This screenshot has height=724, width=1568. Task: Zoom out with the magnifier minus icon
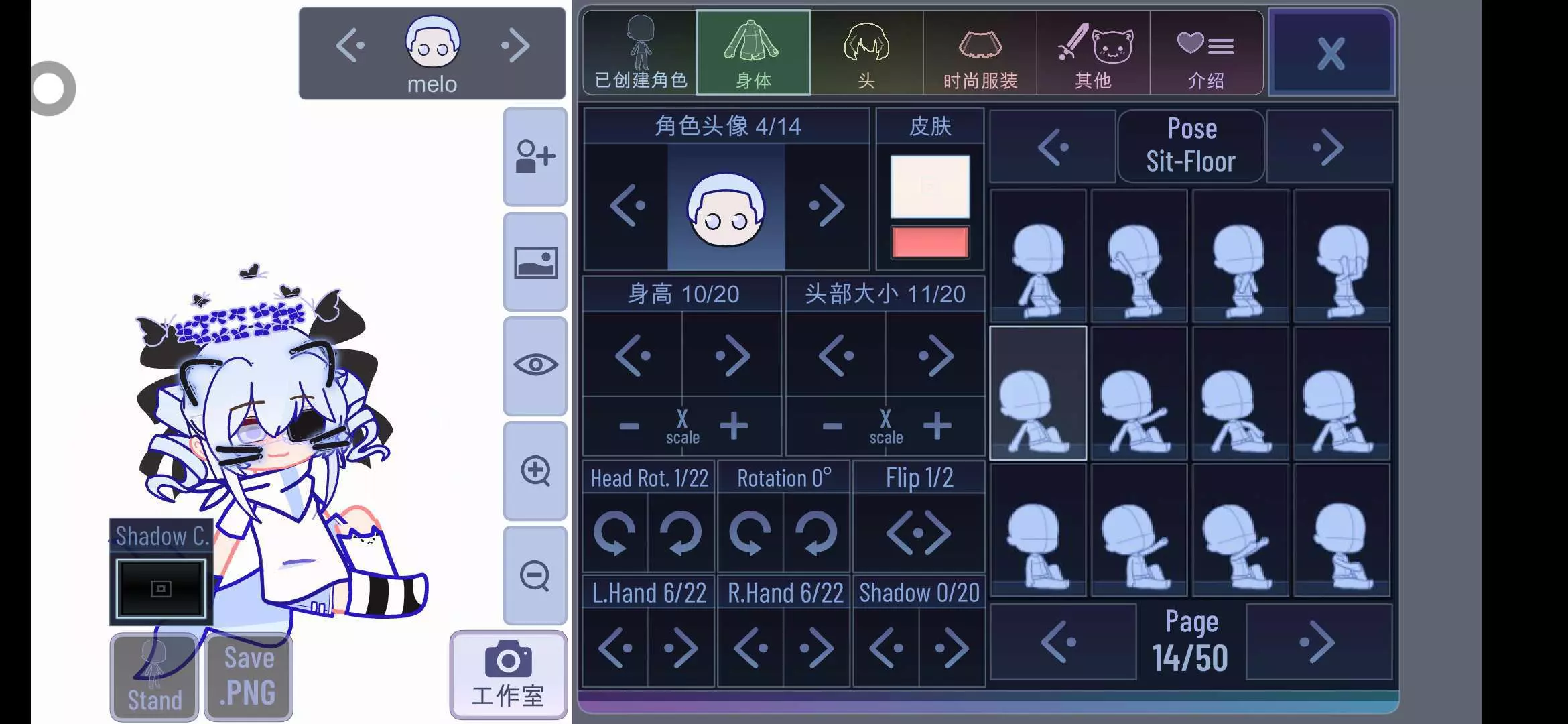535,575
